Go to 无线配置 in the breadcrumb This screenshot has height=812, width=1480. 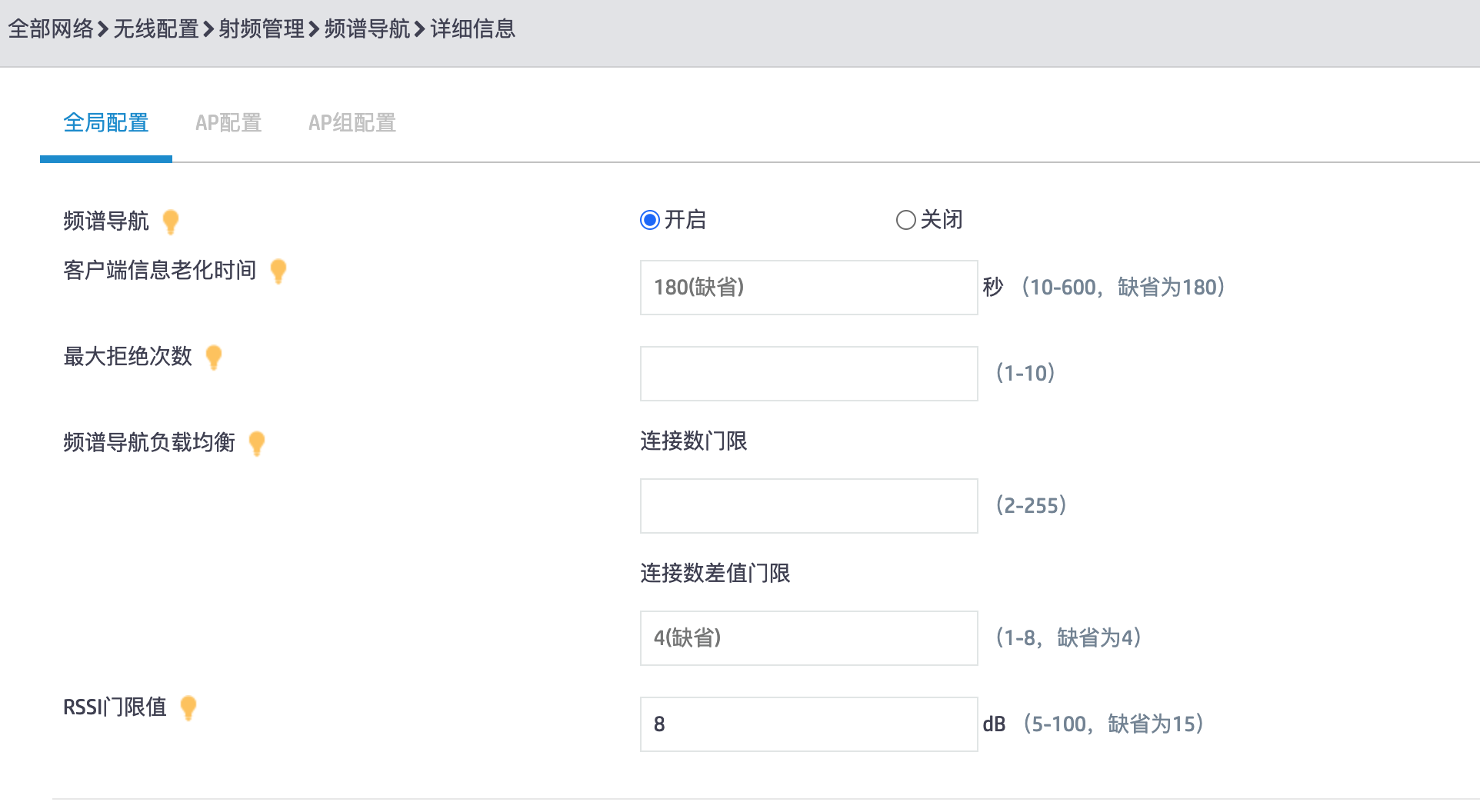point(156,29)
